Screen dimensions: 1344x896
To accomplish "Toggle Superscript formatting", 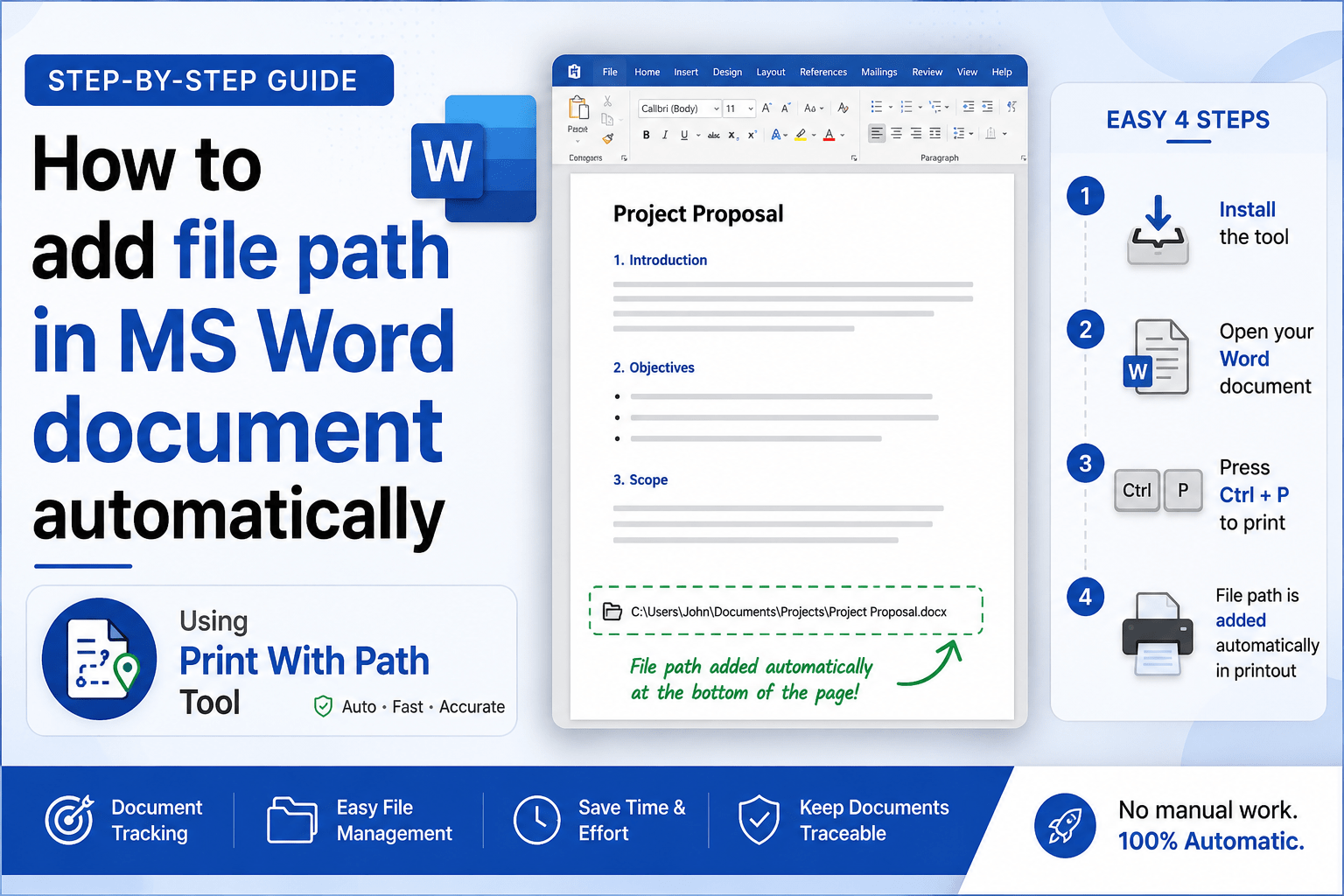I will pyautogui.click(x=752, y=135).
